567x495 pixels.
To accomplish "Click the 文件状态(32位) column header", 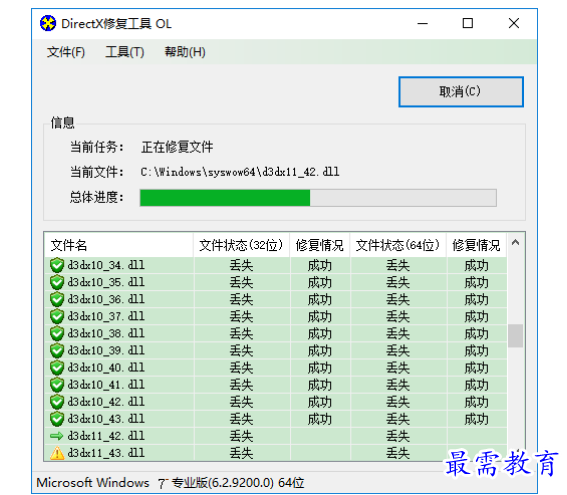I will click(x=241, y=245).
